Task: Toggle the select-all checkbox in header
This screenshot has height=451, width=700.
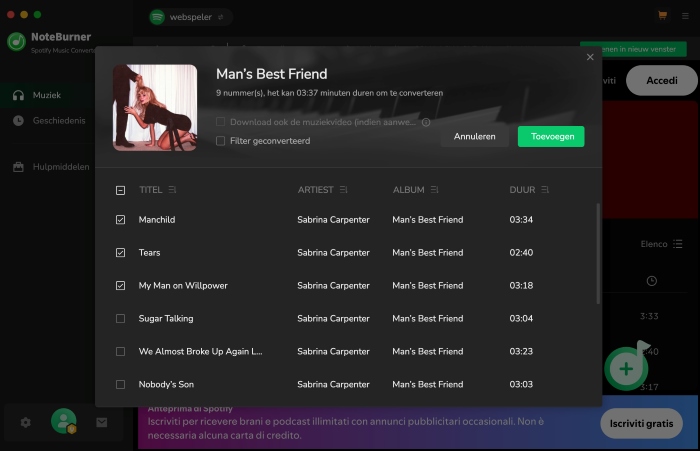Action: (121, 190)
